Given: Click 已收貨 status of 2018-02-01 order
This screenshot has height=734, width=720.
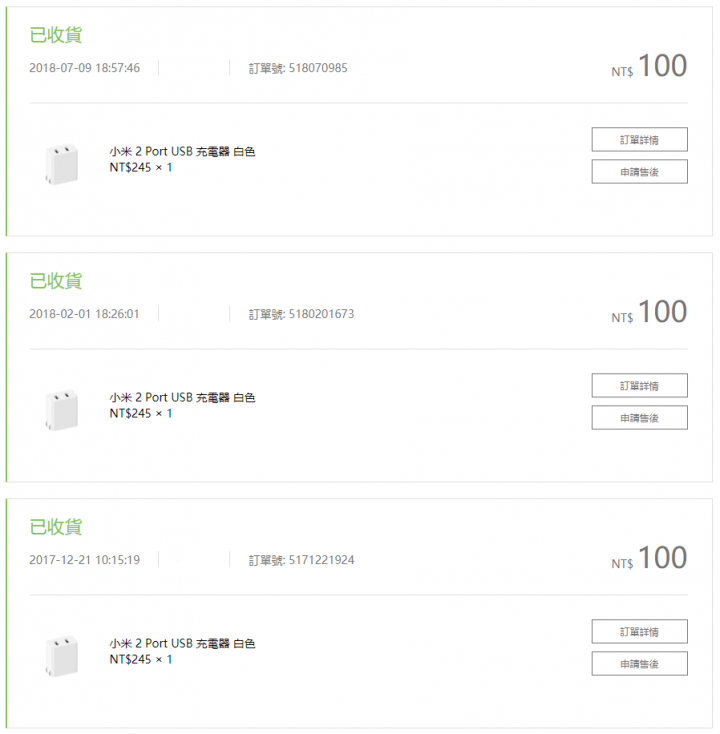Looking at the screenshot, I should click(56, 281).
